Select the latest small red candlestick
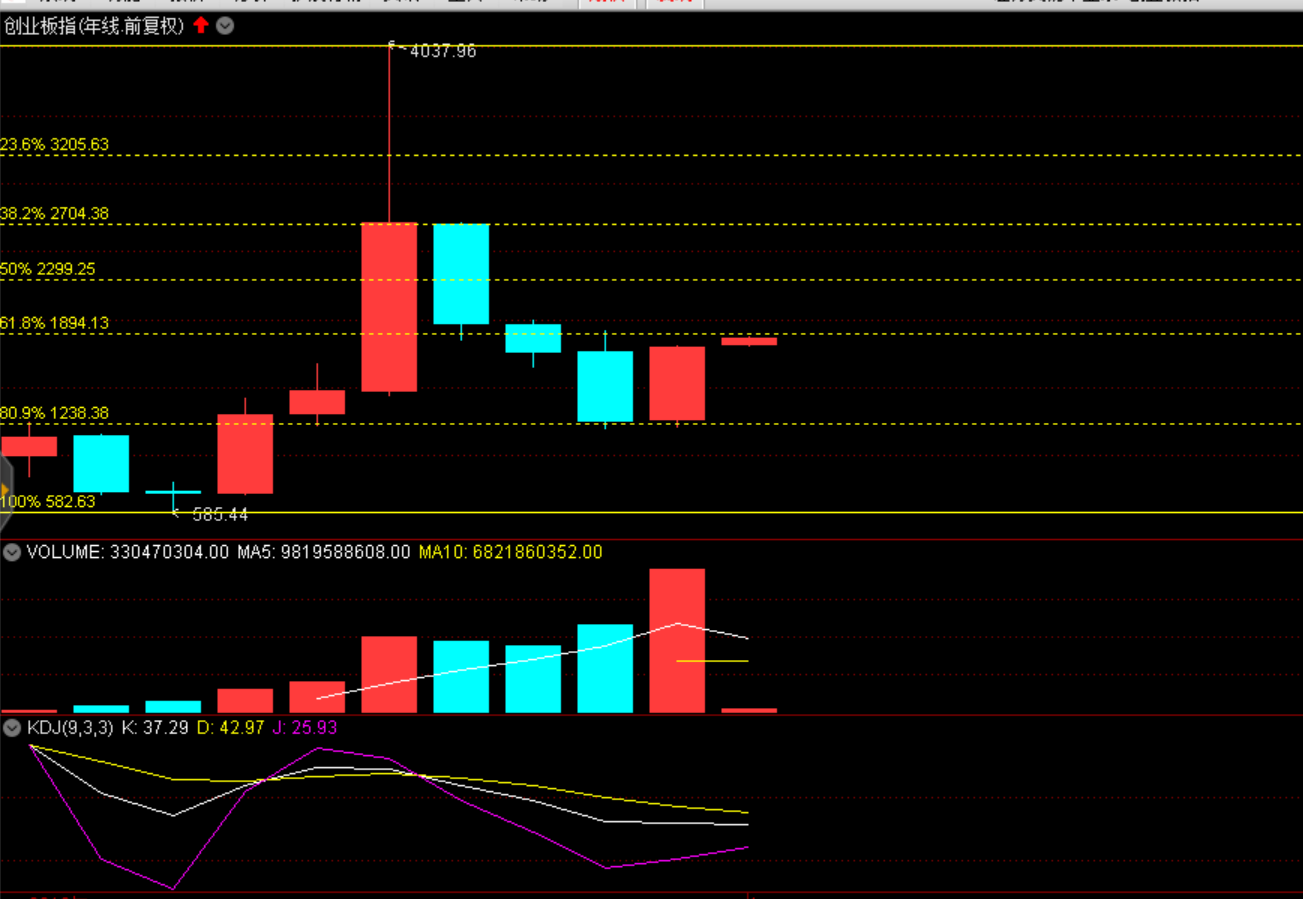1303x899 pixels. pos(749,341)
